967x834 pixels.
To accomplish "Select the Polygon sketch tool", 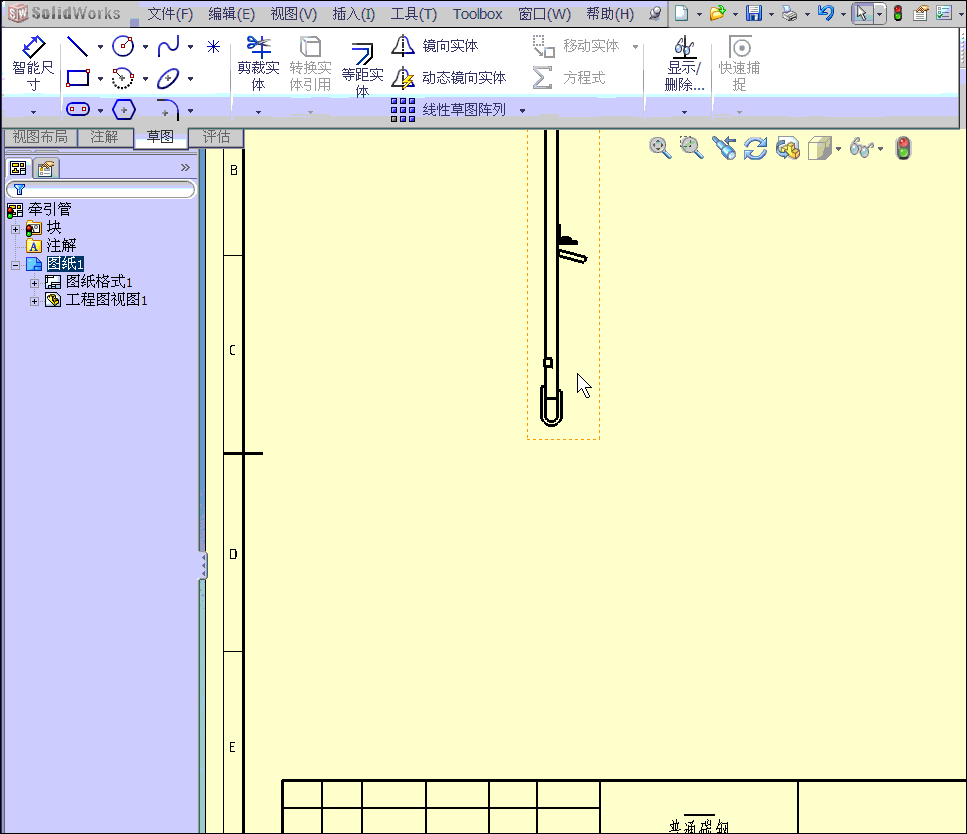I will pos(123,110).
